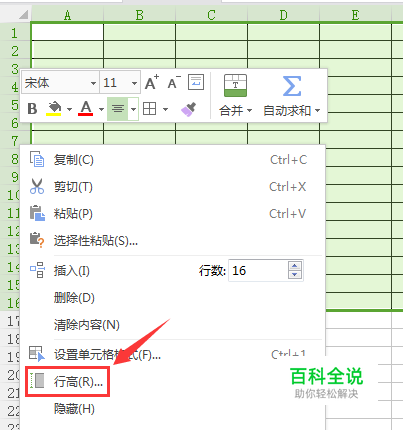Viewport: 403px width, 430px height.
Task: Expand fill color dropdown arrow
Action: (69, 109)
